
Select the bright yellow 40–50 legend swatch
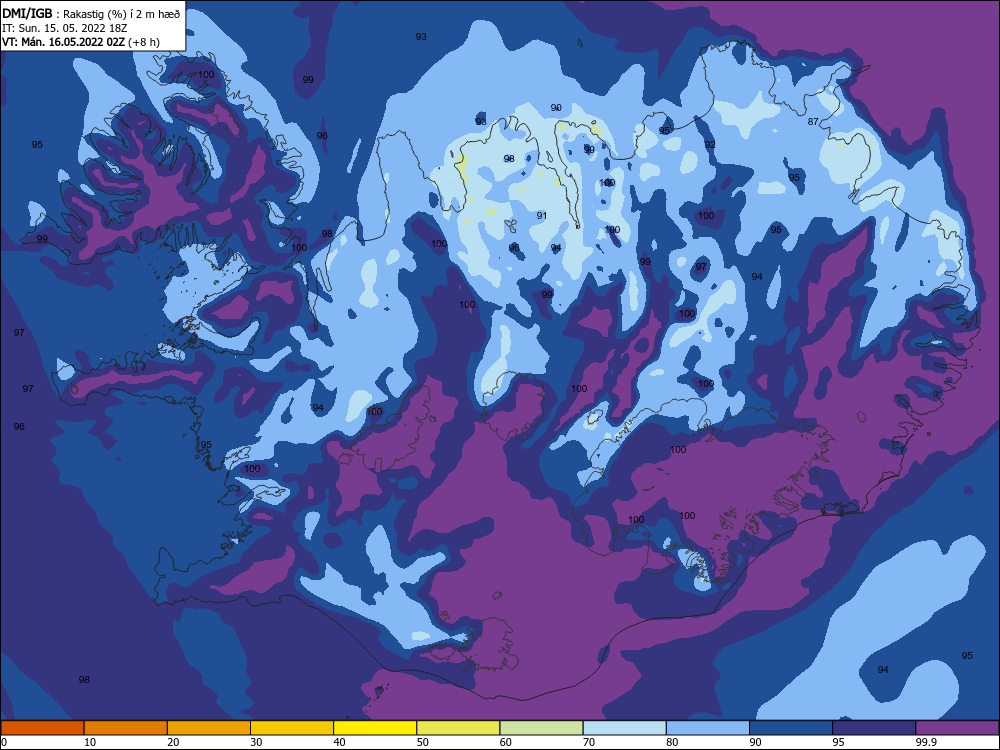375,728
